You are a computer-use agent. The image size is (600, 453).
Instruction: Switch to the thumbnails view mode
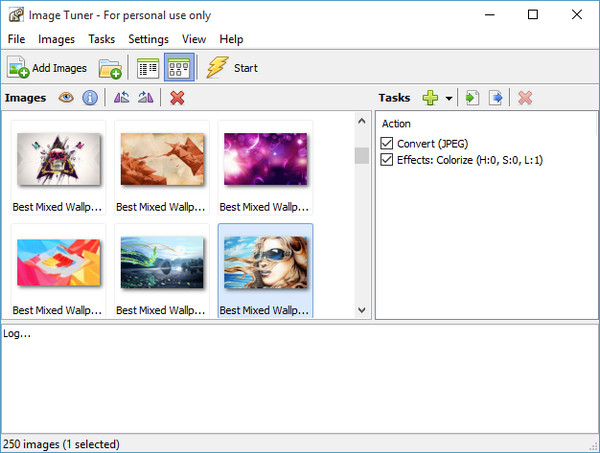(178, 68)
